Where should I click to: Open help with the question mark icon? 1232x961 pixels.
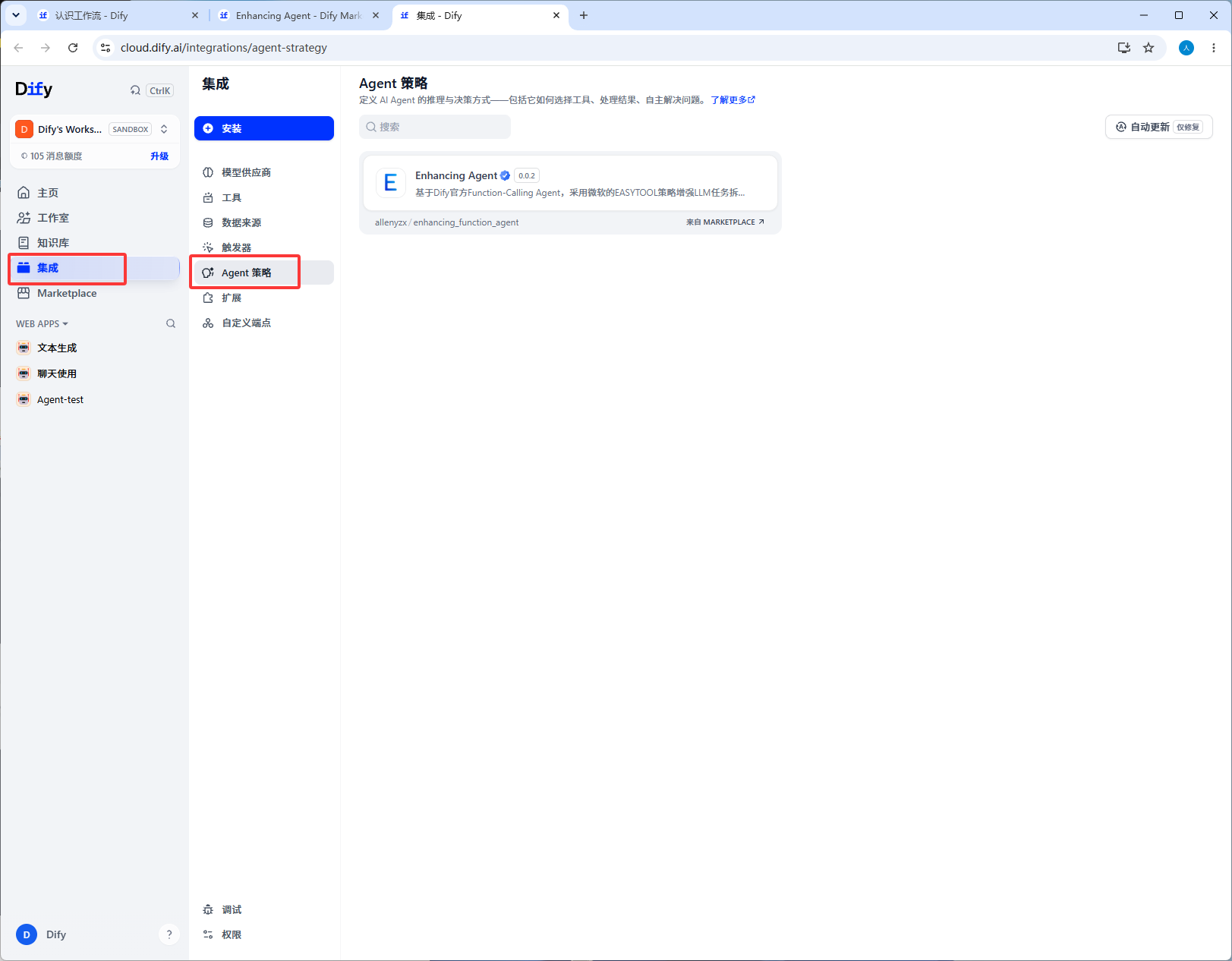[x=169, y=934]
